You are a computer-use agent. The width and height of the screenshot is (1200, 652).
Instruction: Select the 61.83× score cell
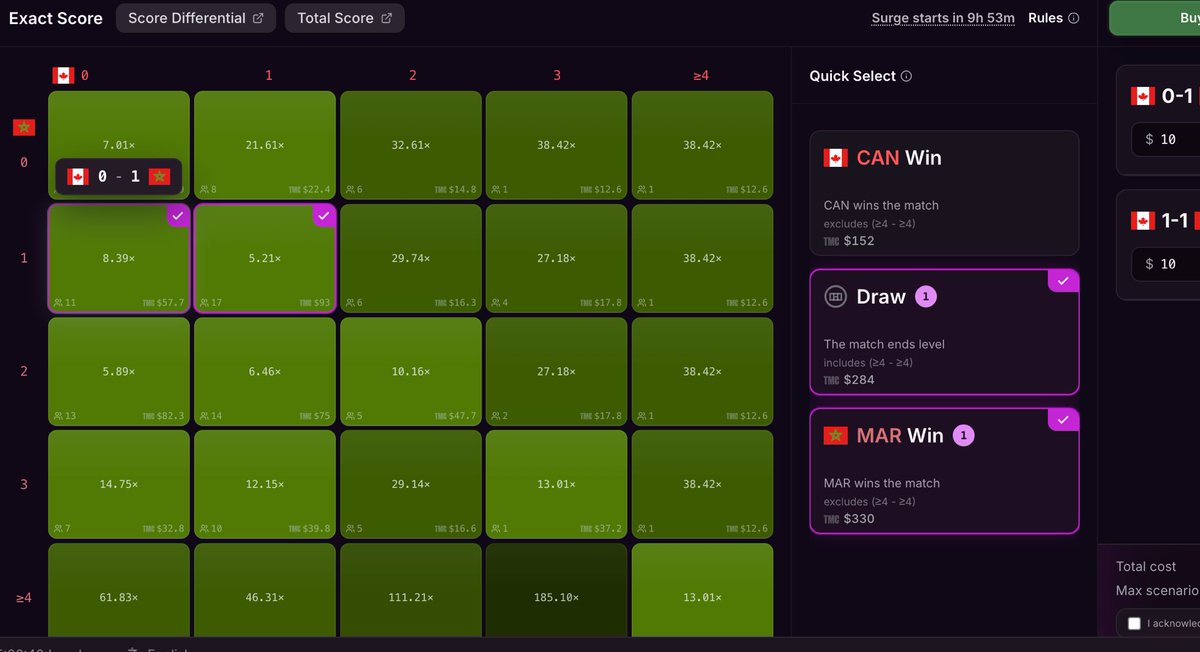click(119, 590)
